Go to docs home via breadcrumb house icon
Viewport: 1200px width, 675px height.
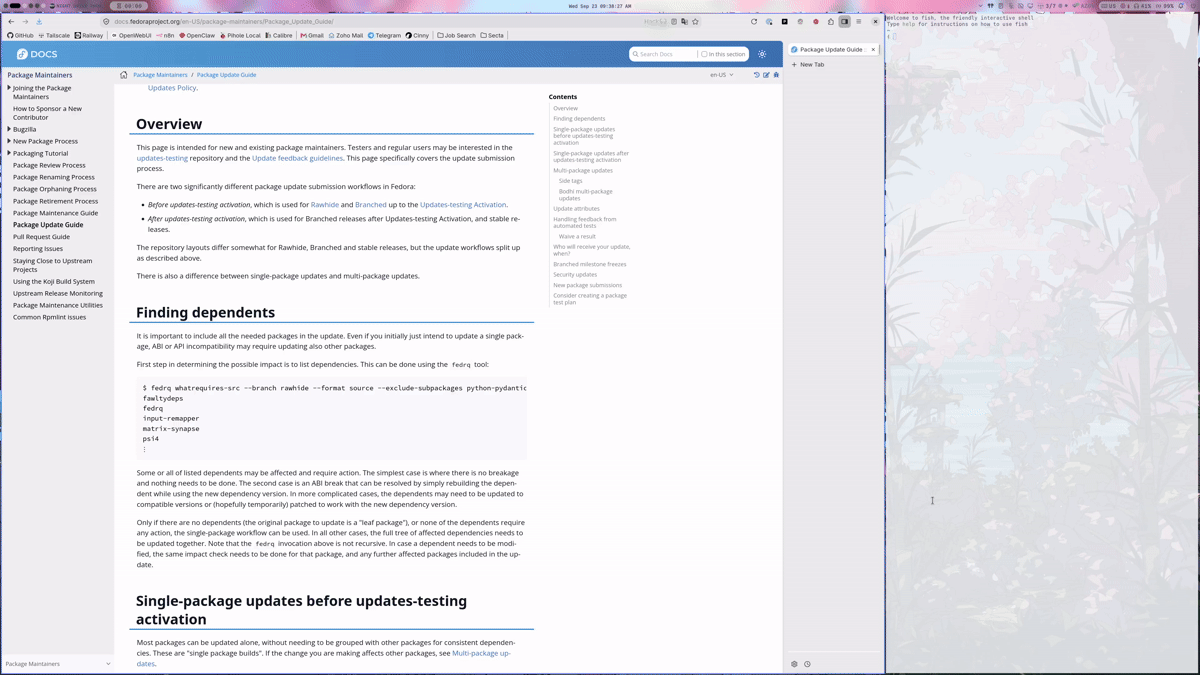click(x=124, y=75)
